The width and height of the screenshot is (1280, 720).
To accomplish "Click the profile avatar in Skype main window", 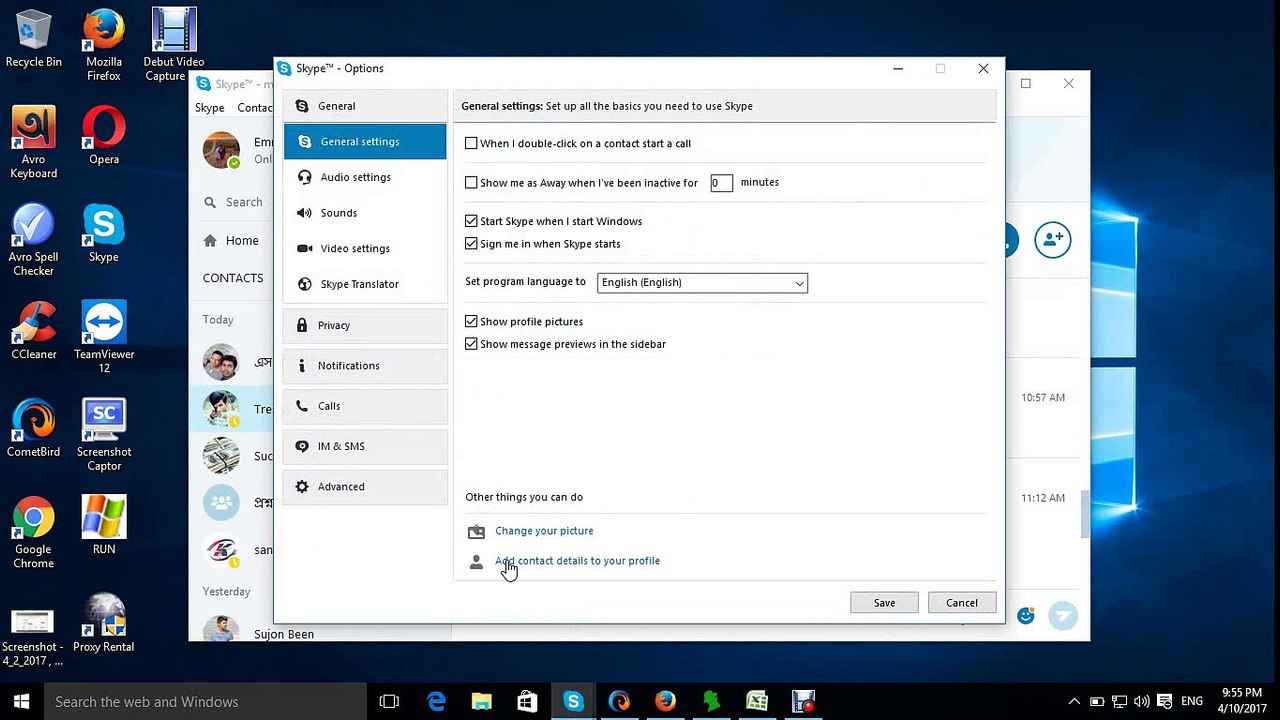I will (221, 150).
